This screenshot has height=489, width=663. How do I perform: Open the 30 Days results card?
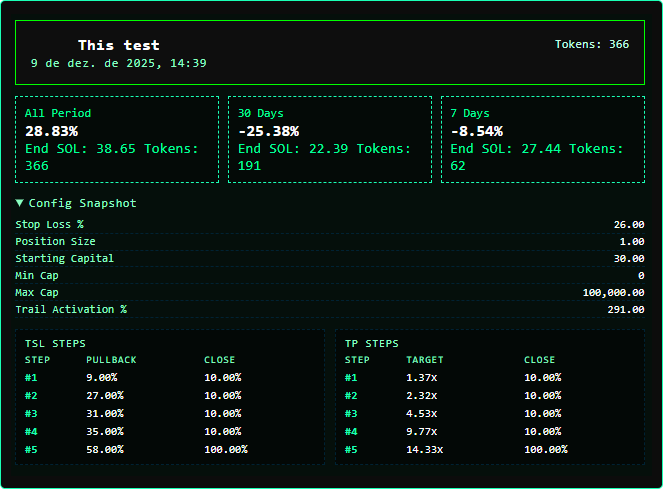[330, 140]
